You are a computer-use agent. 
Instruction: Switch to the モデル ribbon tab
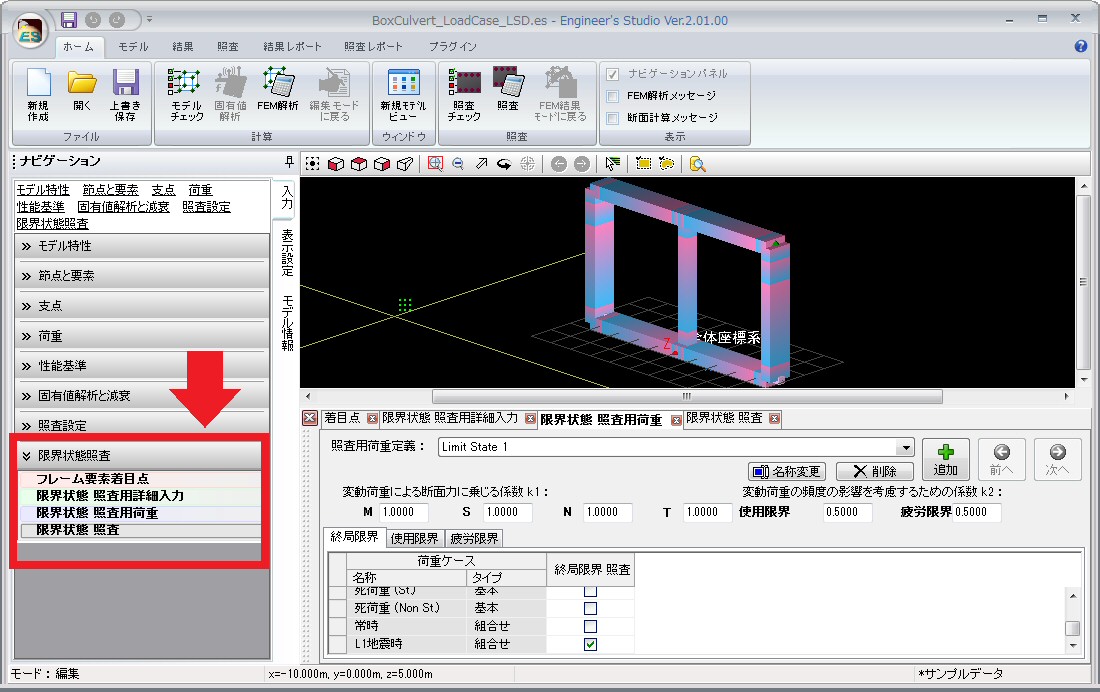(x=133, y=46)
